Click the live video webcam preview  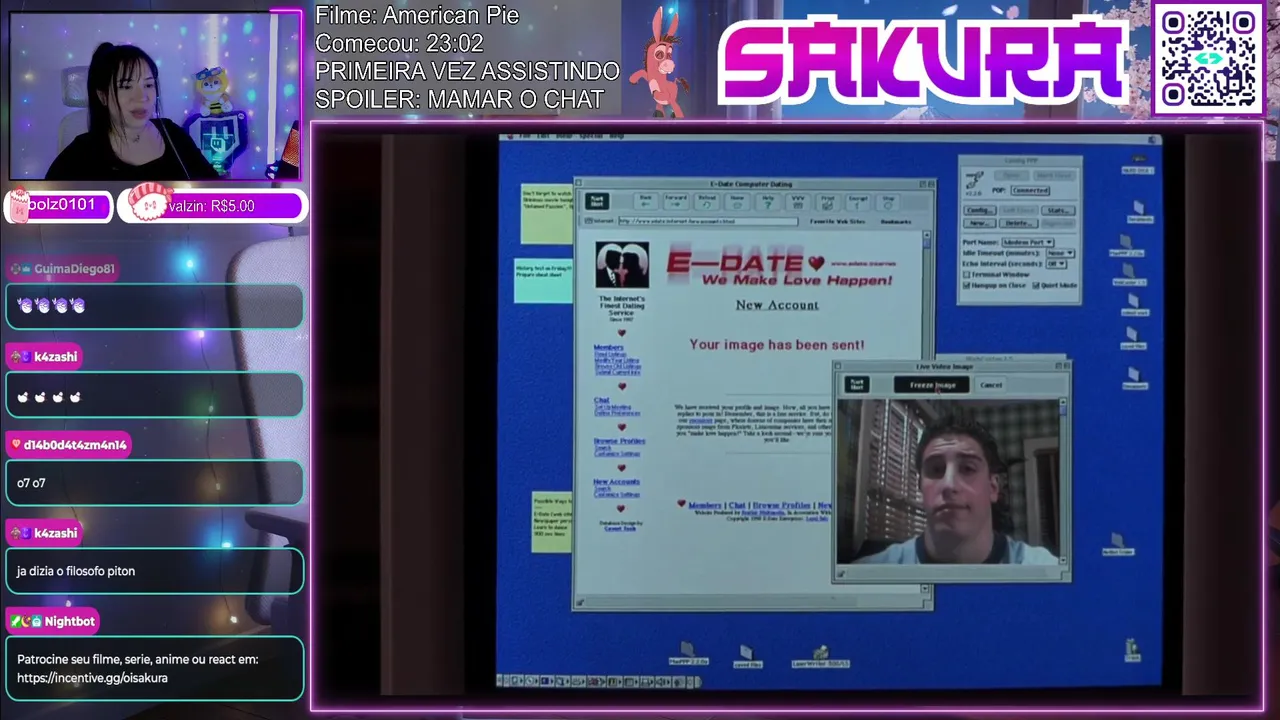pos(948,482)
